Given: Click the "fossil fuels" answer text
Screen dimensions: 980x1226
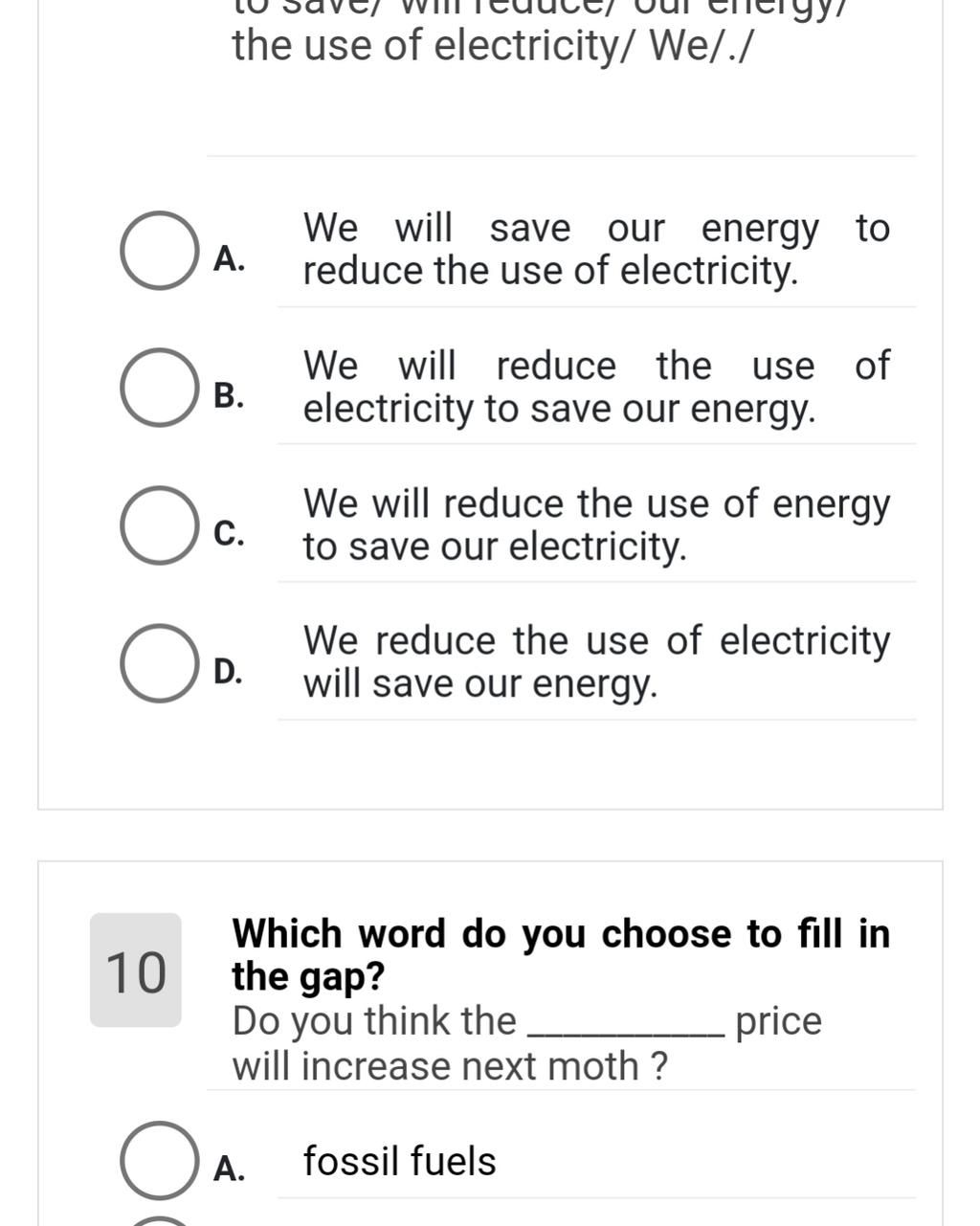Looking at the screenshot, I should coord(399,1162).
